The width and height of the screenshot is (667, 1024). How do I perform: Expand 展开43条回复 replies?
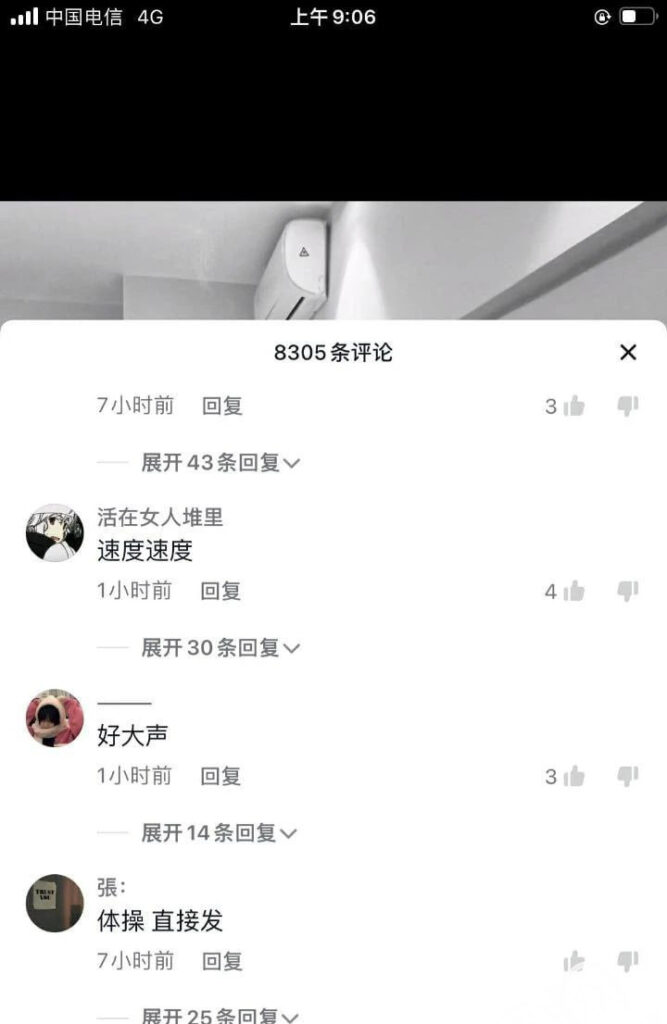click(x=220, y=462)
